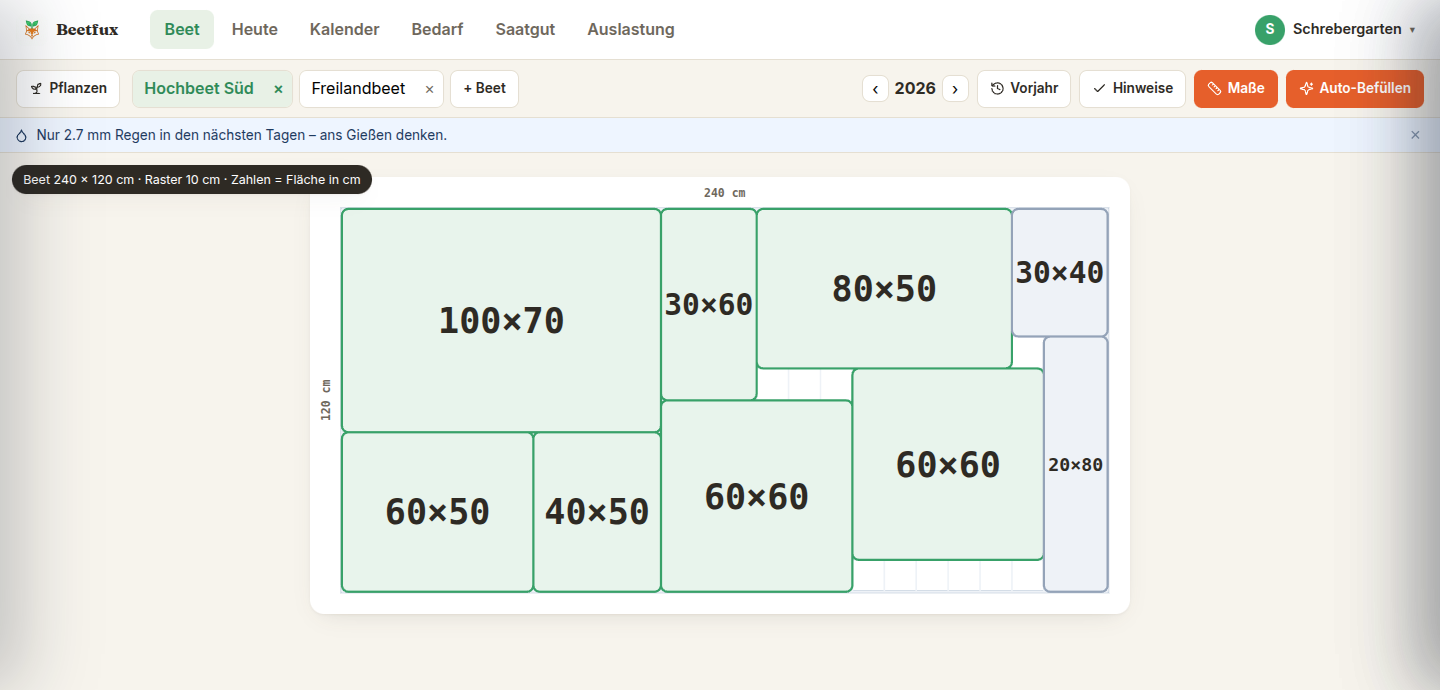The width and height of the screenshot is (1440, 690).
Task: Switch to the Auslastung tab
Action: [x=631, y=30]
